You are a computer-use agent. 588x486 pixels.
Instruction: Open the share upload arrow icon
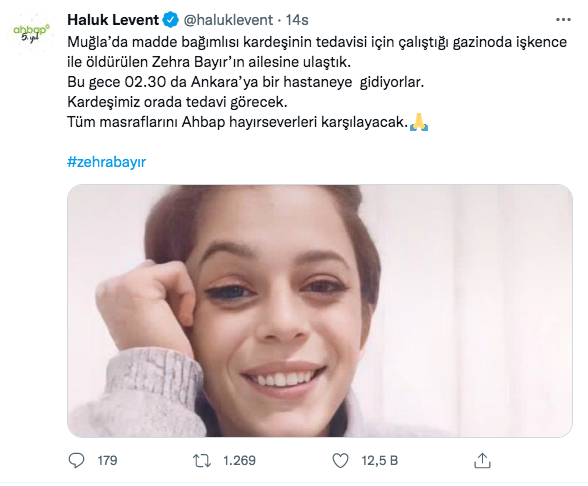(x=482, y=460)
